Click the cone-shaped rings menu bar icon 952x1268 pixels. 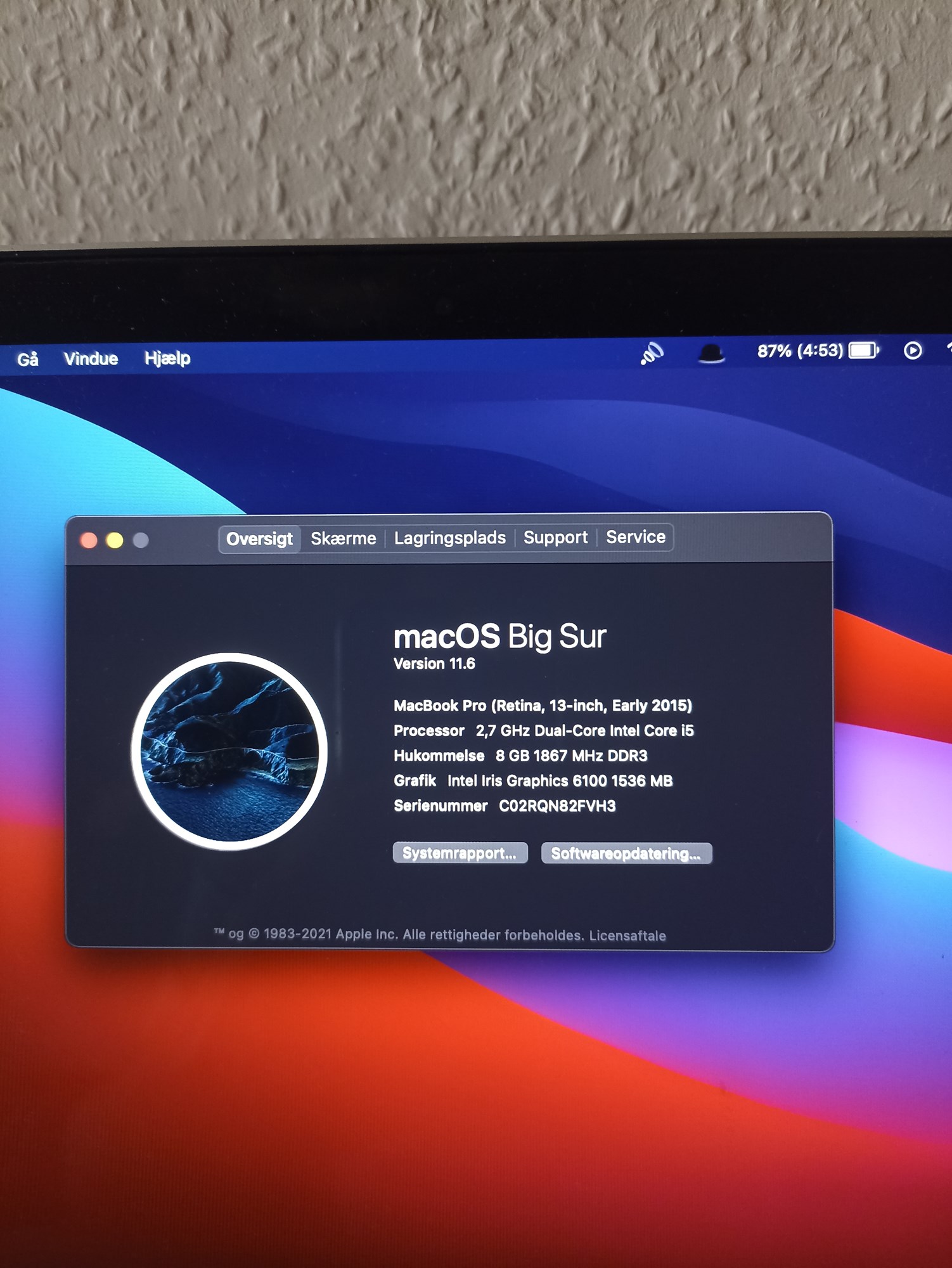coord(652,353)
